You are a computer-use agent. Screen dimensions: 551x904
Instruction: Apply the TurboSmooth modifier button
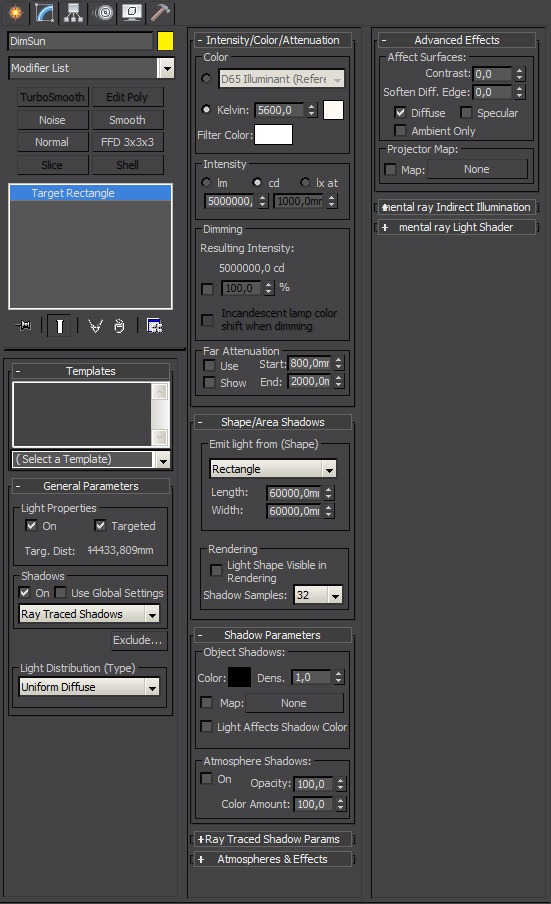tap(52, 97)
